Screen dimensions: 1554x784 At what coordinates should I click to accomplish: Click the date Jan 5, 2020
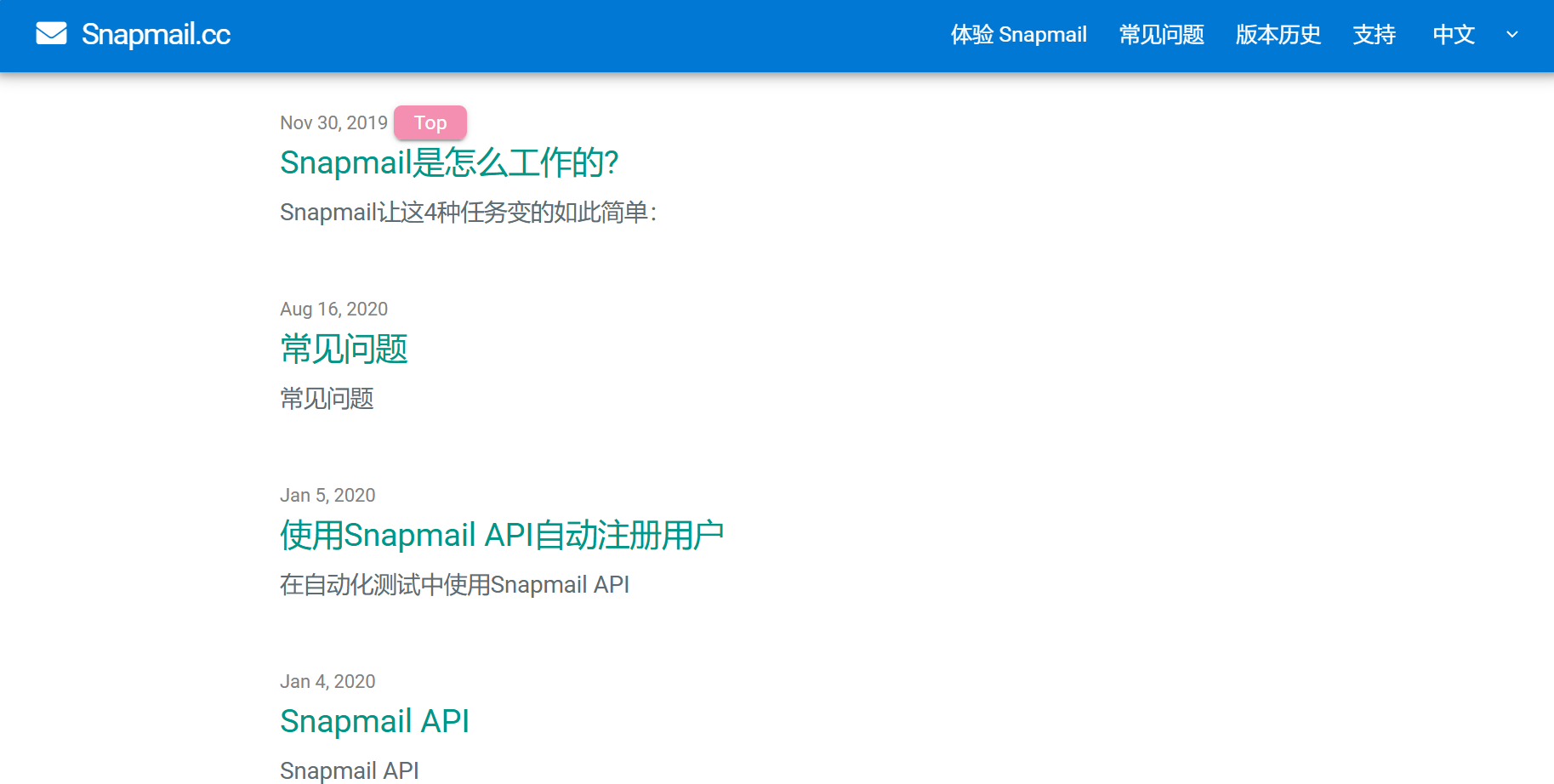327,495
